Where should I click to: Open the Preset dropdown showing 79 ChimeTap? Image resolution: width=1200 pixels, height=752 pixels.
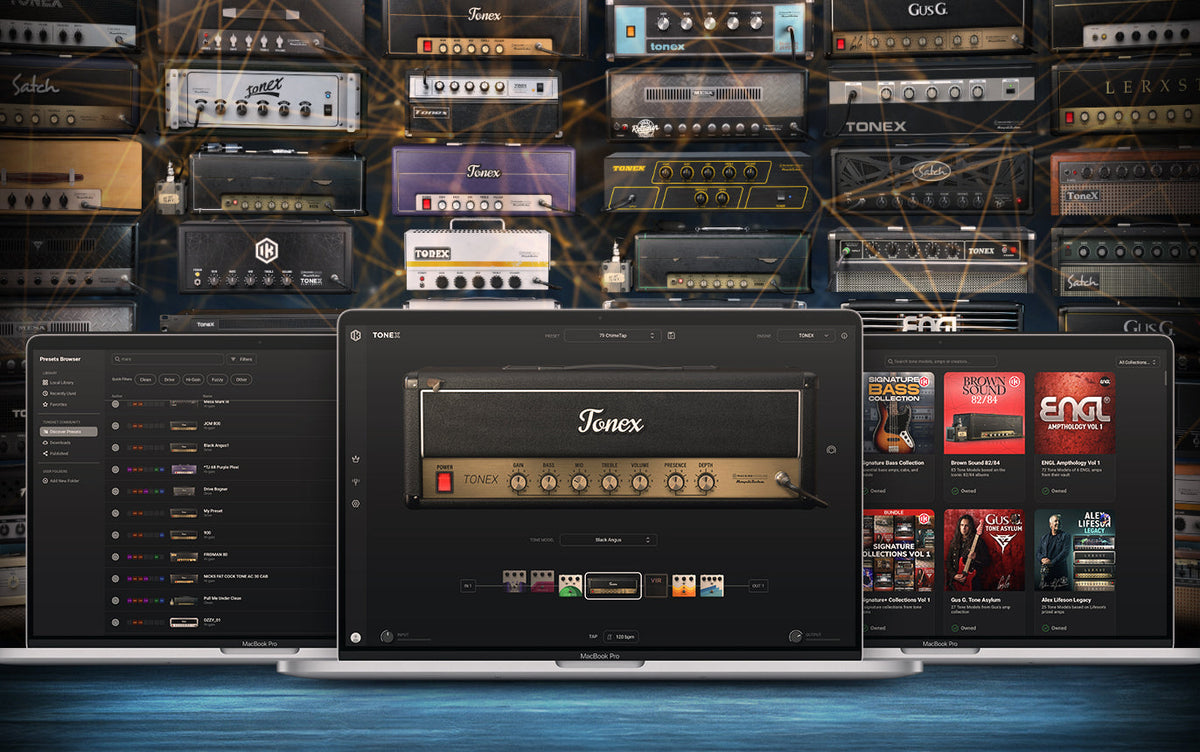pyautogui.click(x=612, y=336)
